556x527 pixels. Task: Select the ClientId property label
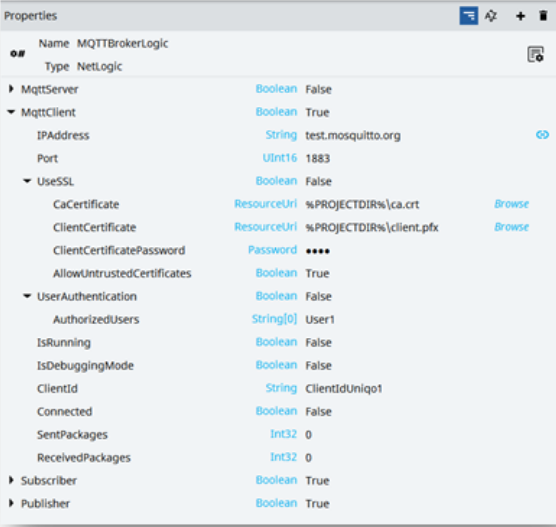coord(57,389)
